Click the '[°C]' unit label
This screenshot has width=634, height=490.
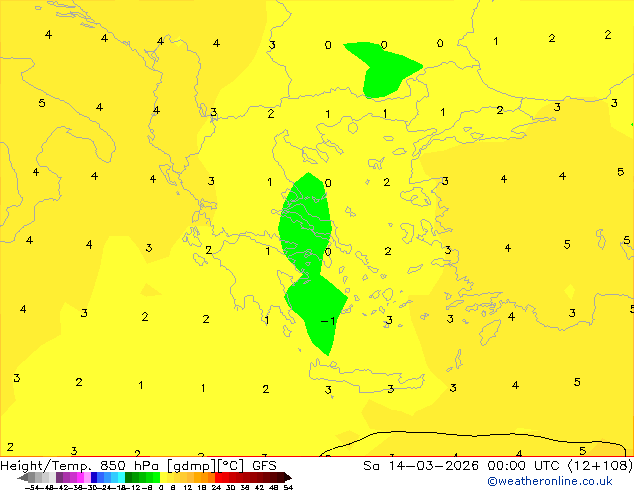[x=231, y=466]
